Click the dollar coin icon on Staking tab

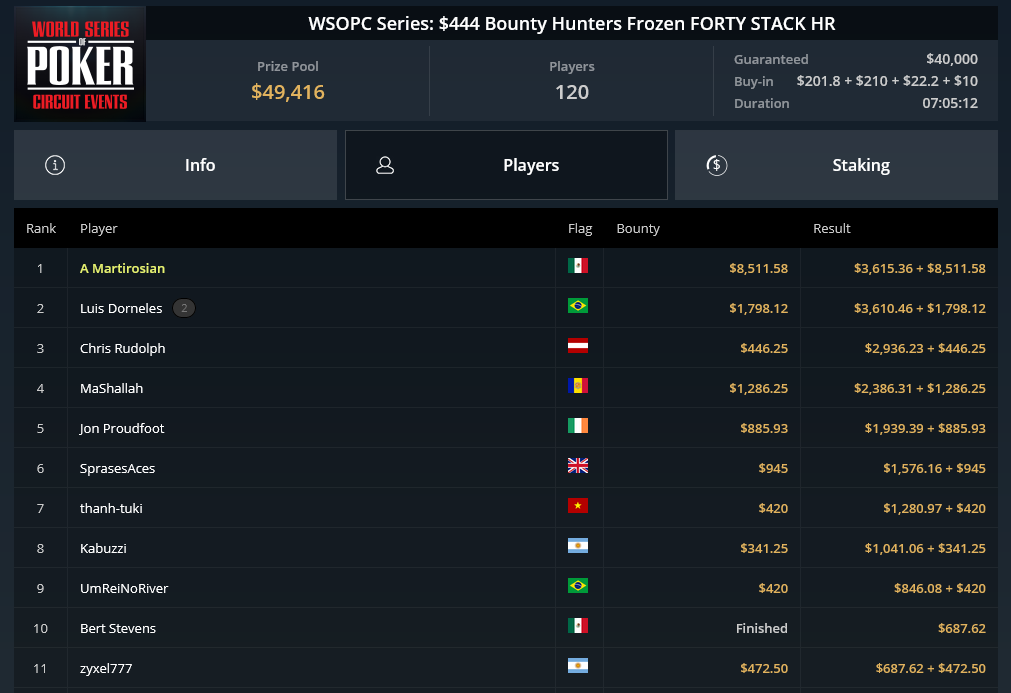pyautogui.click(x=716, y=165)
